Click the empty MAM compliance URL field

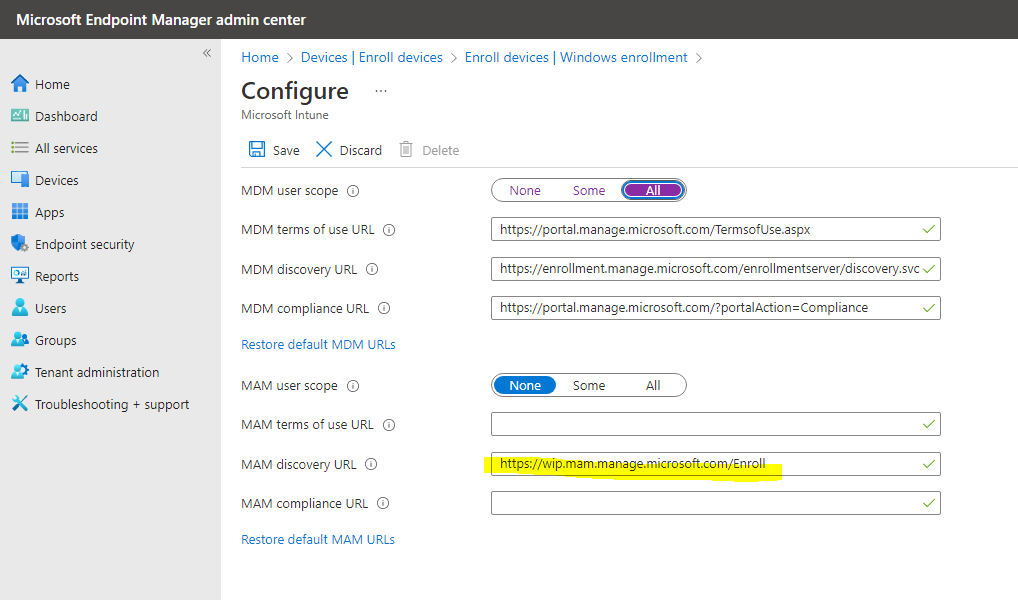click(x=715, y=503)
